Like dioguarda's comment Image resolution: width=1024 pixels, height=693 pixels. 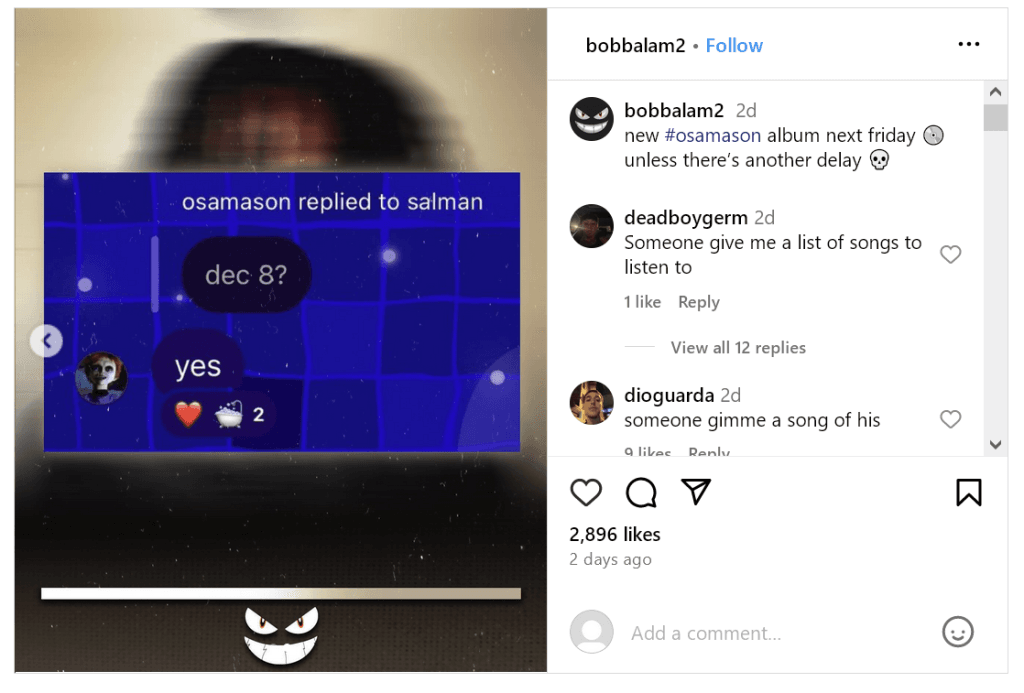pyautogui.click(x=950, y=419)
